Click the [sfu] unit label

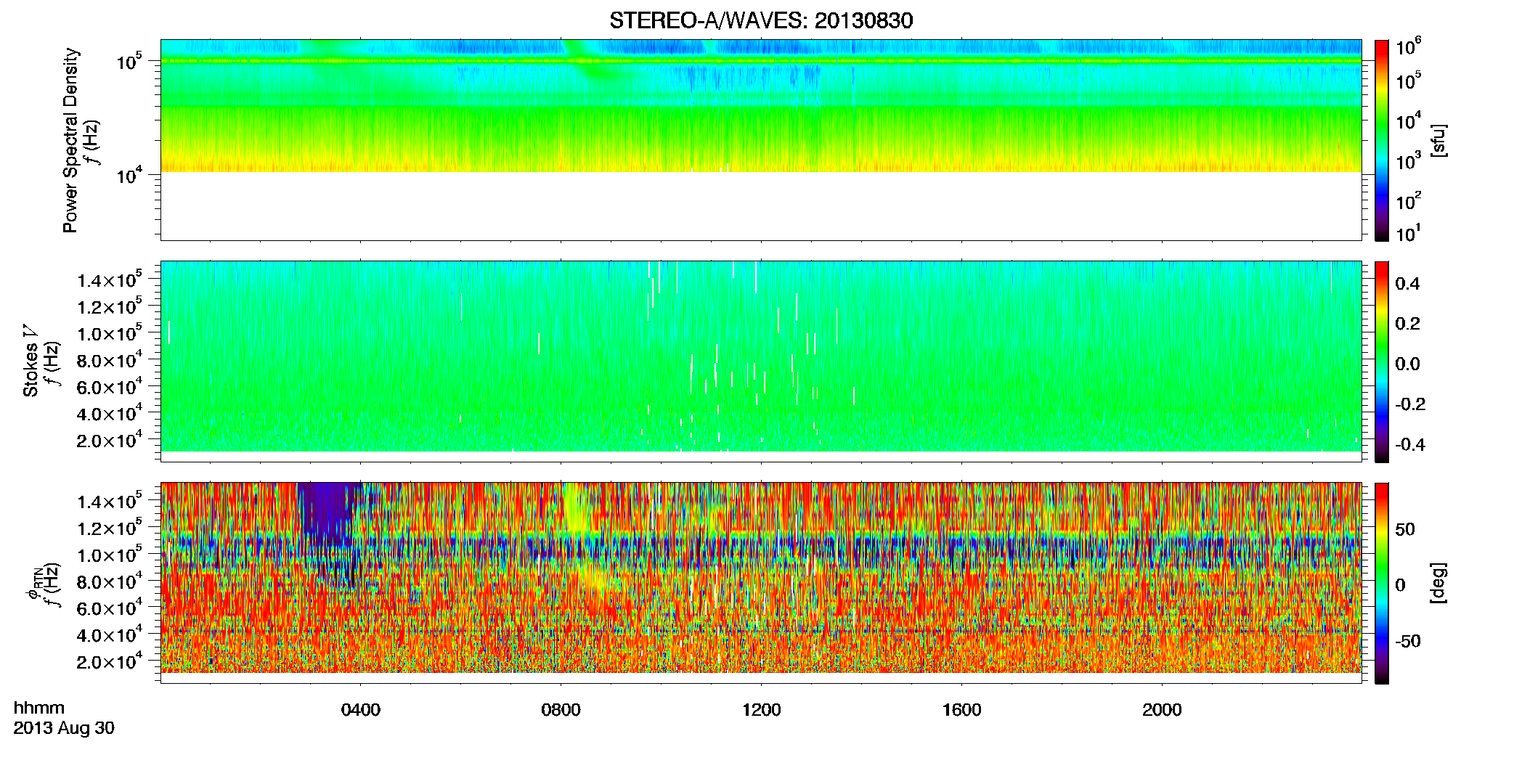tap(1438, 140)
